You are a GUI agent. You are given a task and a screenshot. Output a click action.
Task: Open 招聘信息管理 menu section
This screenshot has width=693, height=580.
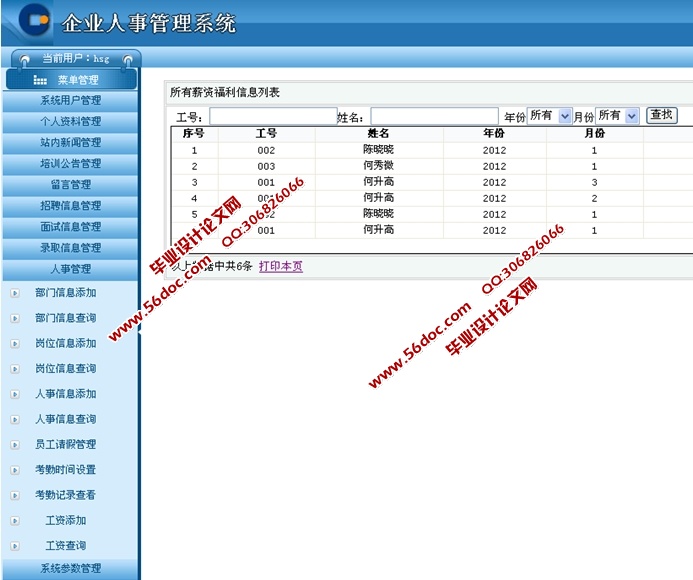pos(70,206)
